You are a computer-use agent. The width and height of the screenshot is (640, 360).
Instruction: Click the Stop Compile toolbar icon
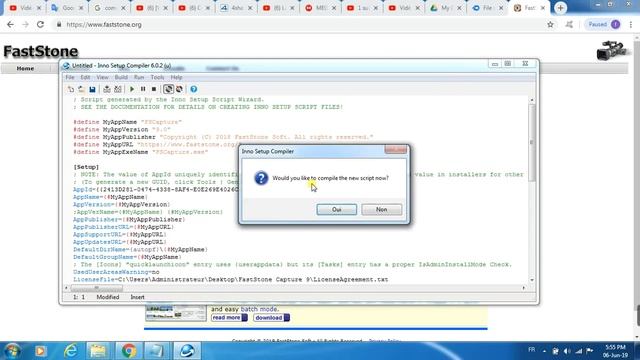coord(118,89)
